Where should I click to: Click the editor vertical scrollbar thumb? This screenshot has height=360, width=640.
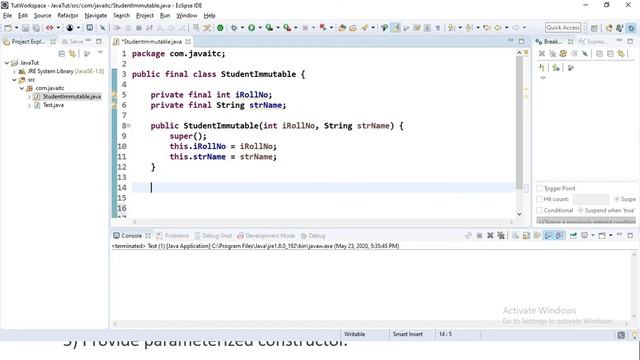(519, 122)
